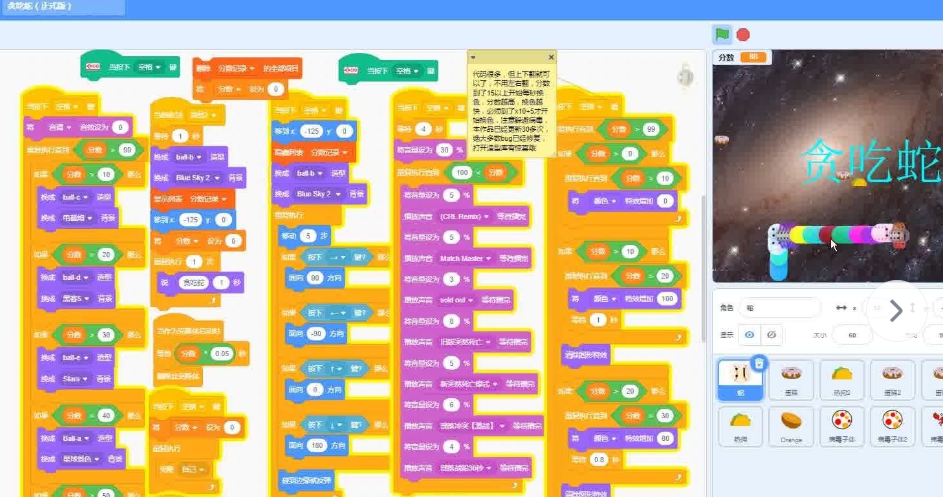Image resolution: width=943 pixels, height=497 pixels.
Task: Click the green flag to run
Action: pyautogui.click(x=721, y=34)
